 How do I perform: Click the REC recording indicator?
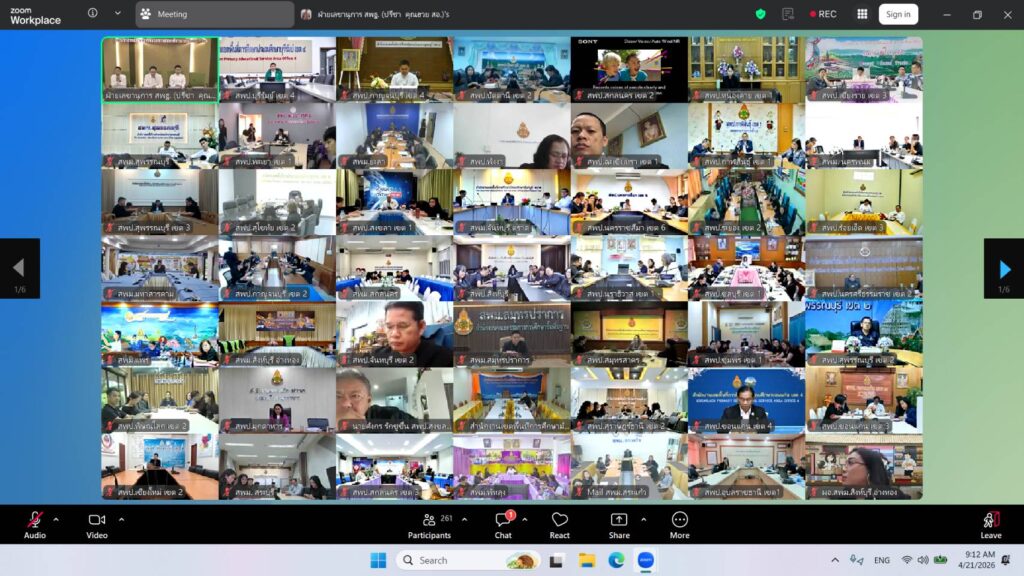click(x=822, y=14)
